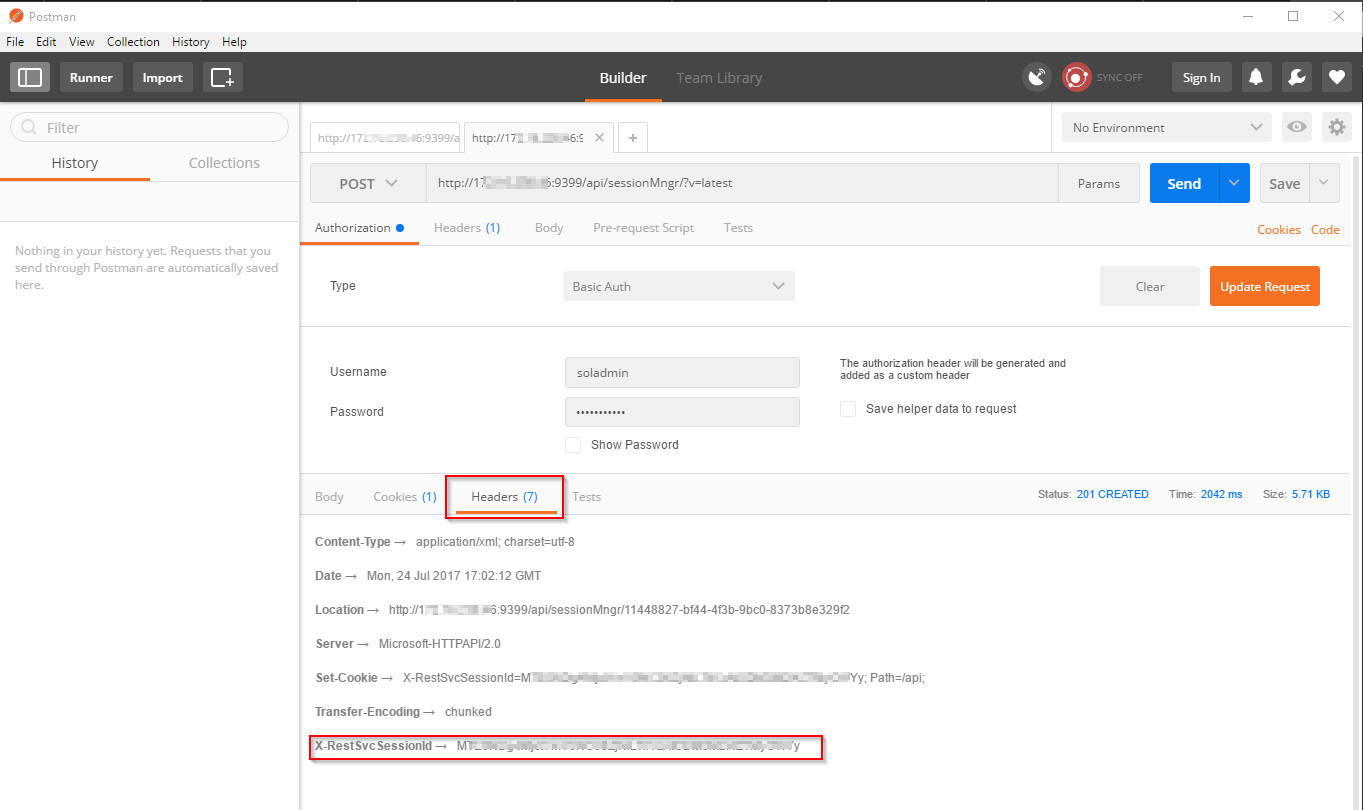Screen dimensions: 1363x810
Task: Open the Cookies link
Action: click(1279, 229)
